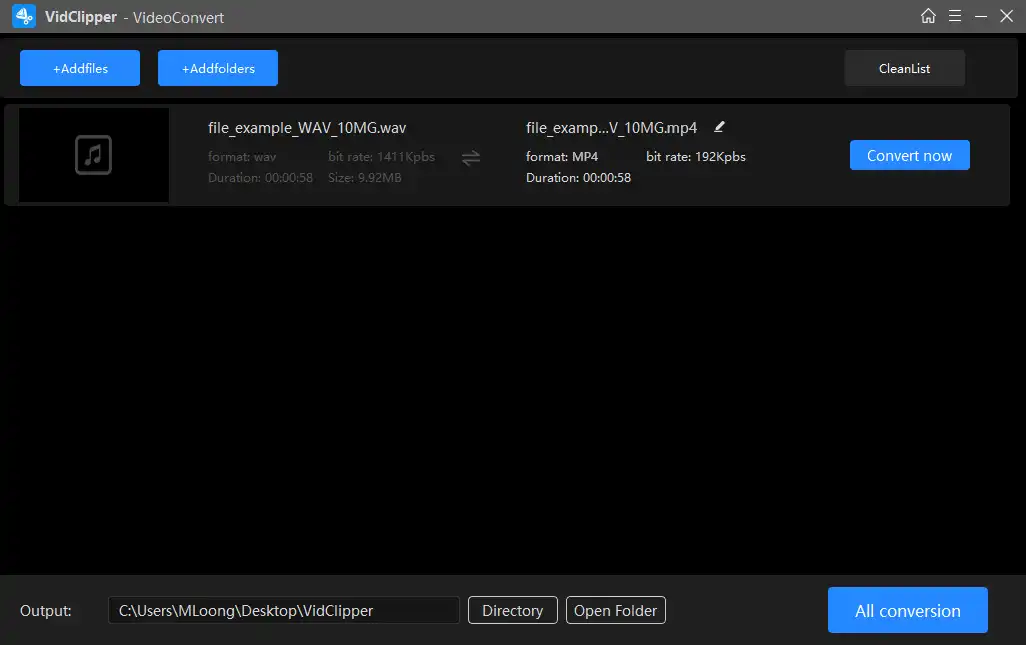Clear the list with CleanList
Image resolution: width=1026 pixels, height=645 pixels.
(x=904, y=68)
